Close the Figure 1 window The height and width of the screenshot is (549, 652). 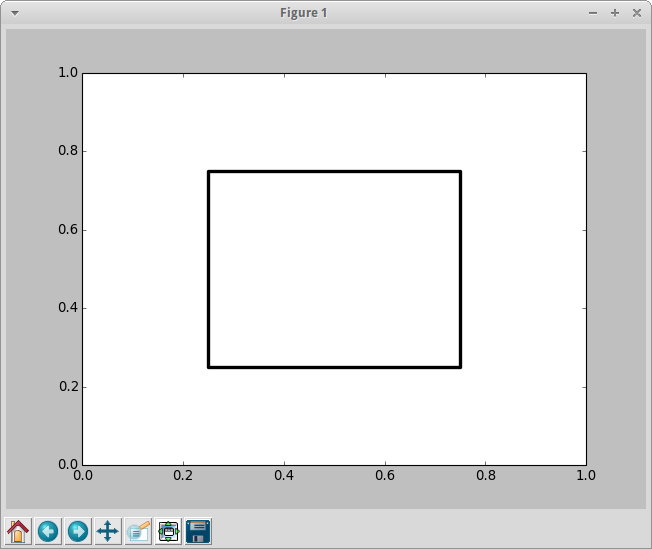[x=637, y=13]
